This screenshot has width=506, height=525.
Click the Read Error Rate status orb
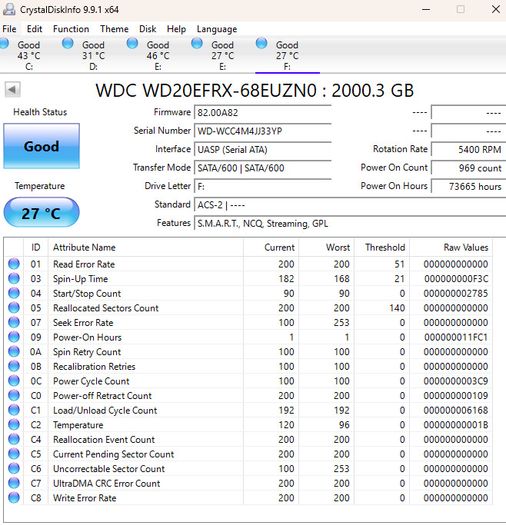(14, 264)
